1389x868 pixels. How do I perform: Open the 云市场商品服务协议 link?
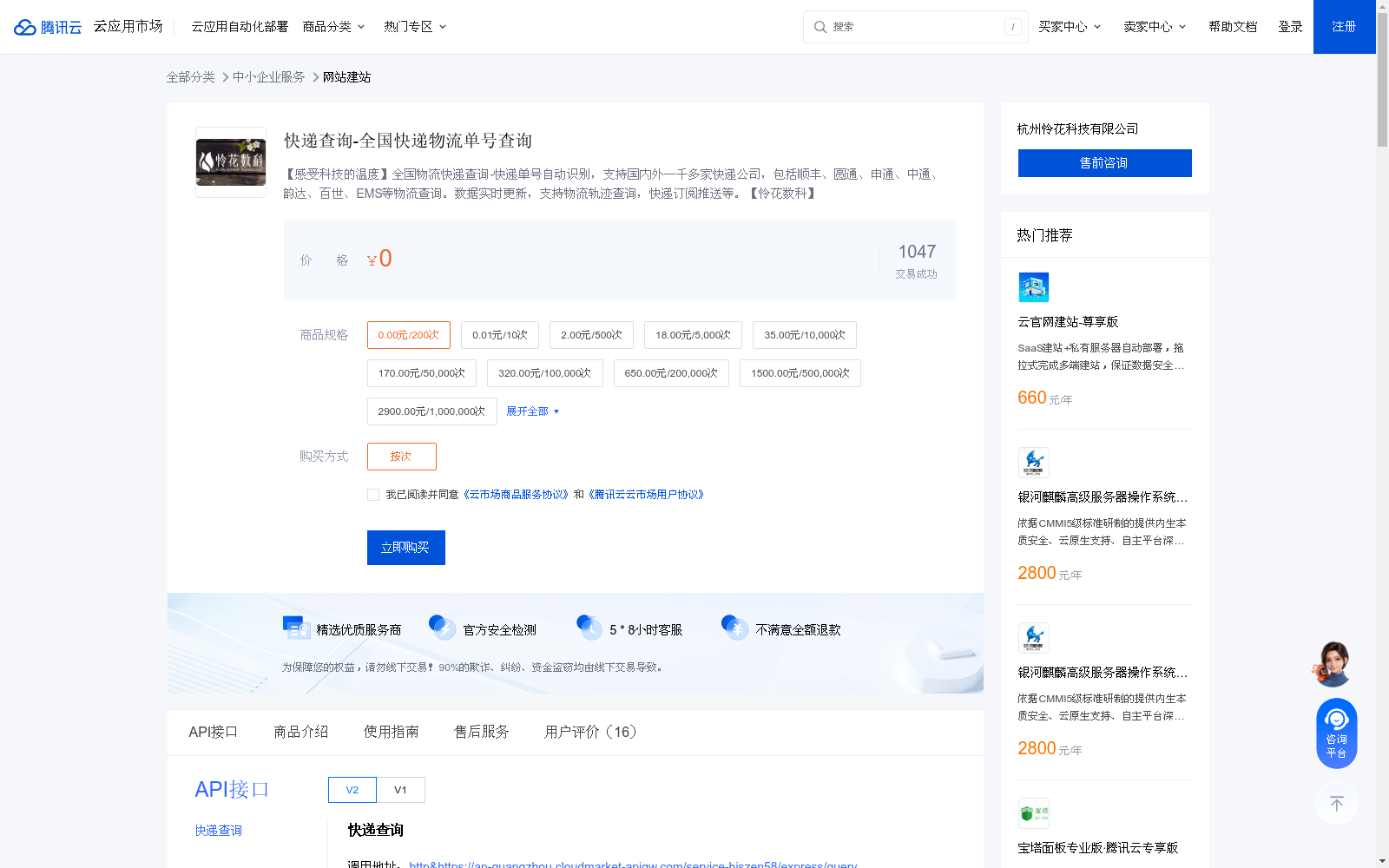[516, 495]
